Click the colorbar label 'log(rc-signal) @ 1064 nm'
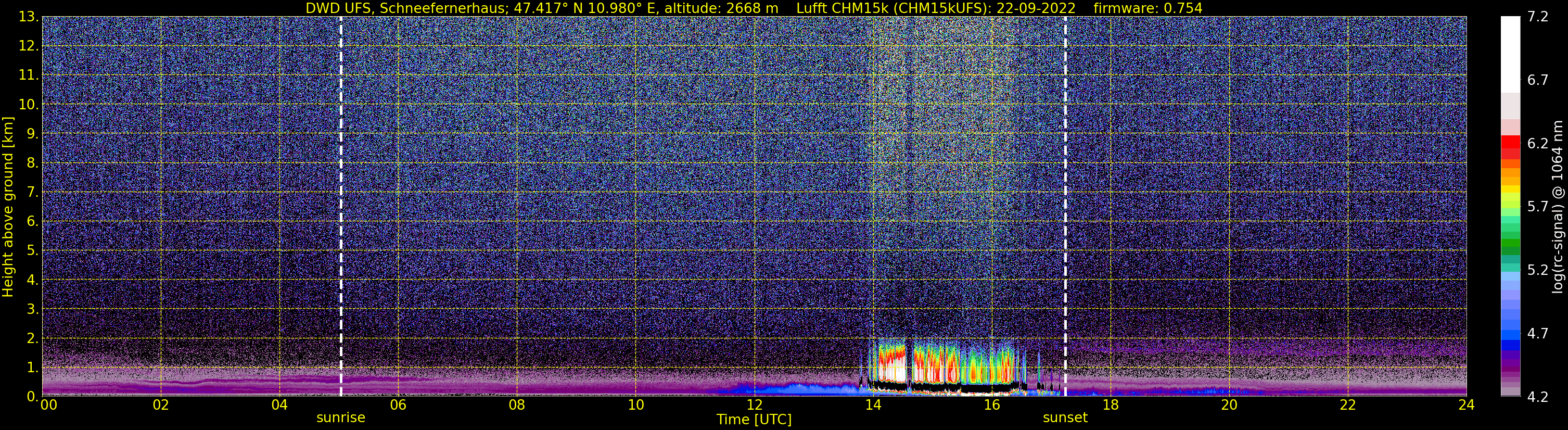 (1558, 207)
